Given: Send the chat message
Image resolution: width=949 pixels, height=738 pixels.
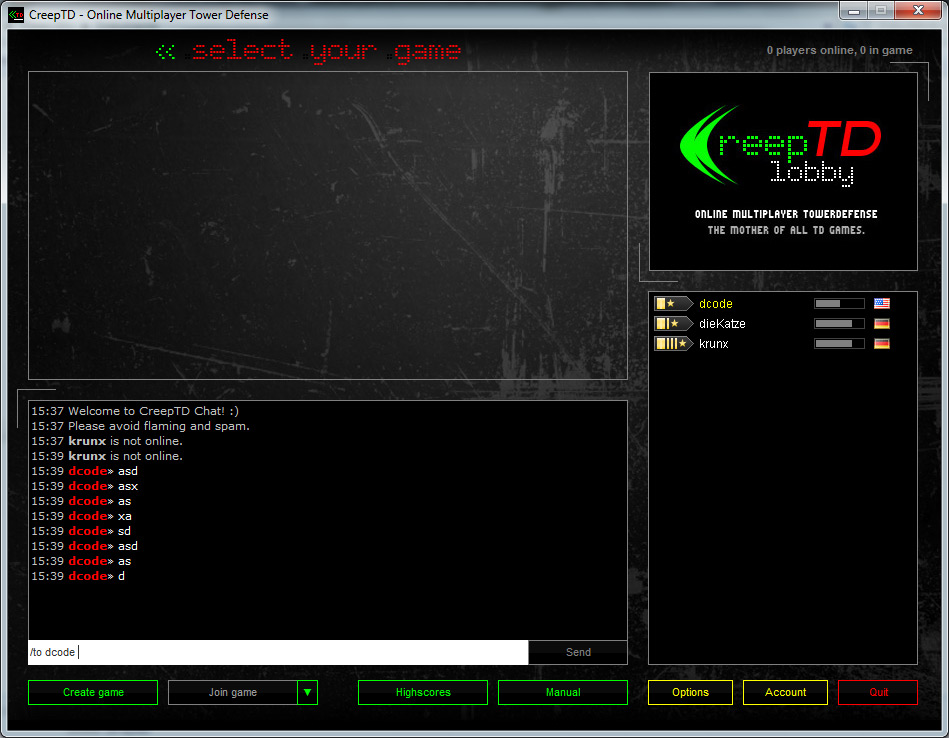Looking at the screenshot, I should pos(578,652).
